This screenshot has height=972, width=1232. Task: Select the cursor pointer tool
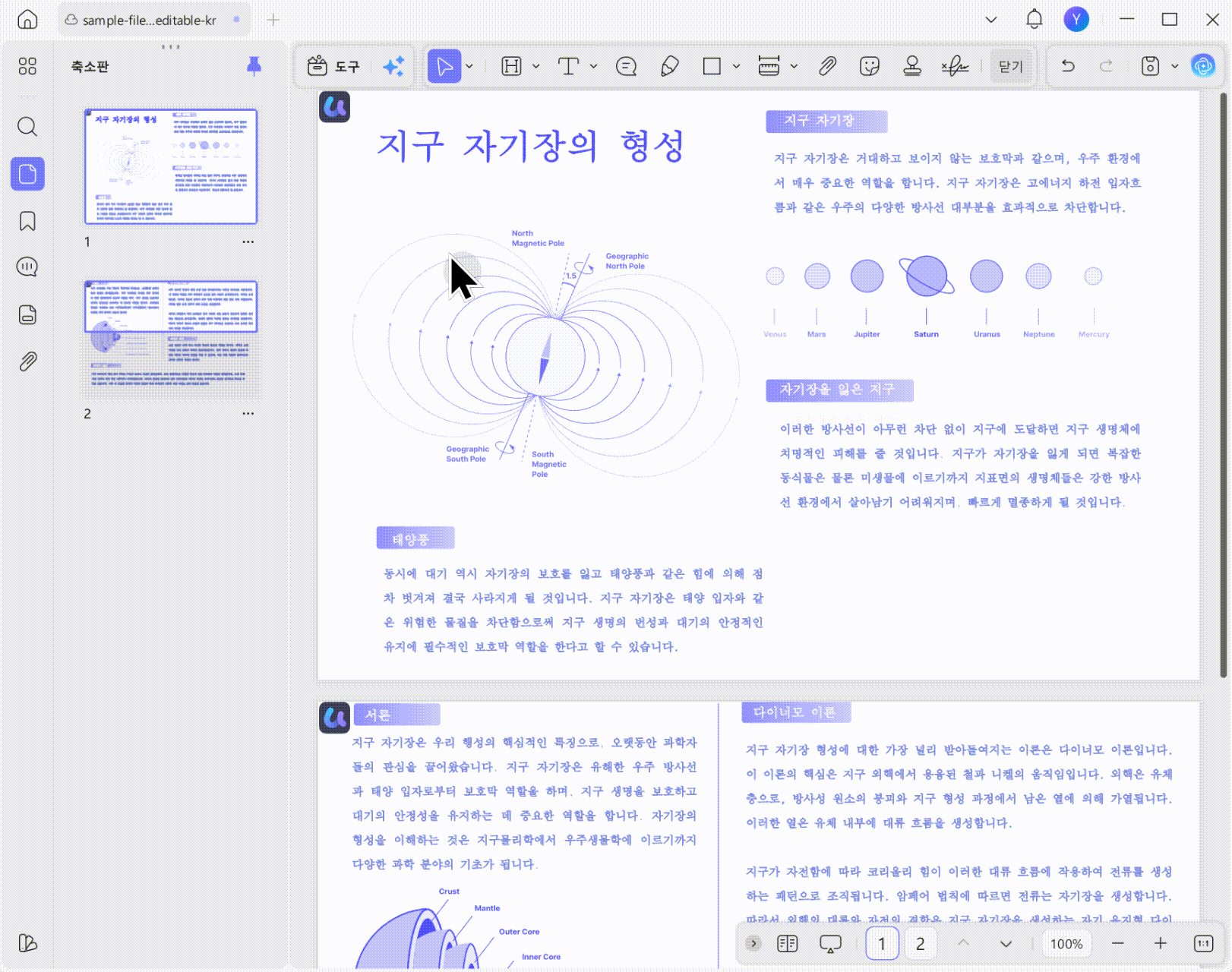pos(444,67)
